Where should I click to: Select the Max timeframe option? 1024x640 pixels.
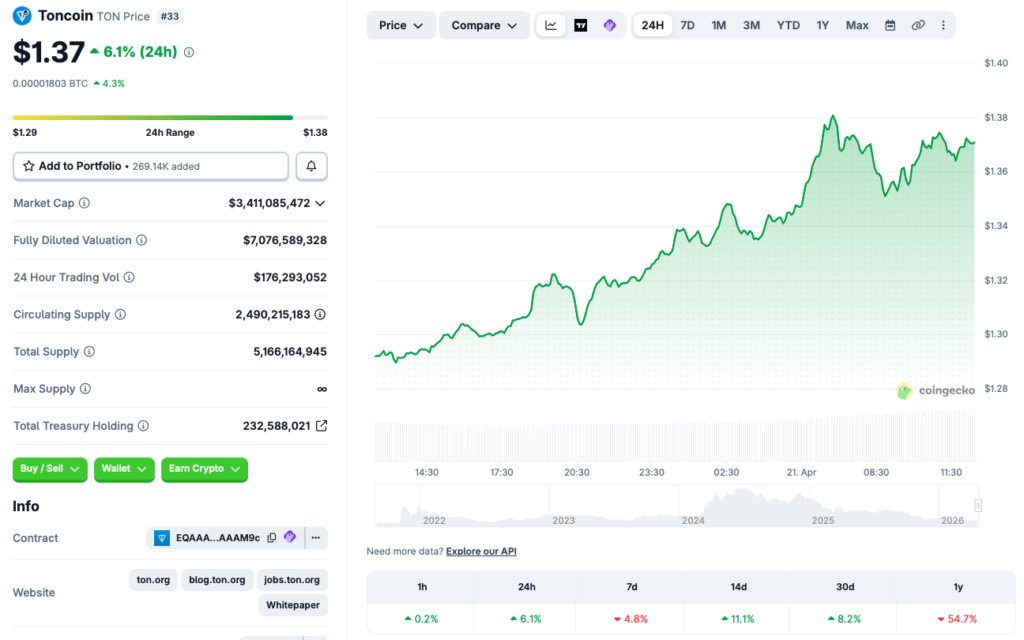tap(857, 25)
